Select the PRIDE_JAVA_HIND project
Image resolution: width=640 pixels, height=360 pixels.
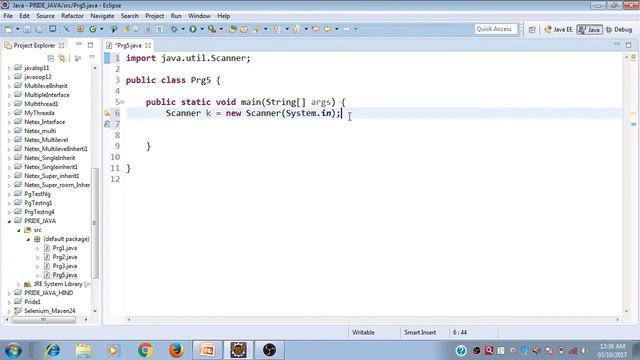(48, 293)
